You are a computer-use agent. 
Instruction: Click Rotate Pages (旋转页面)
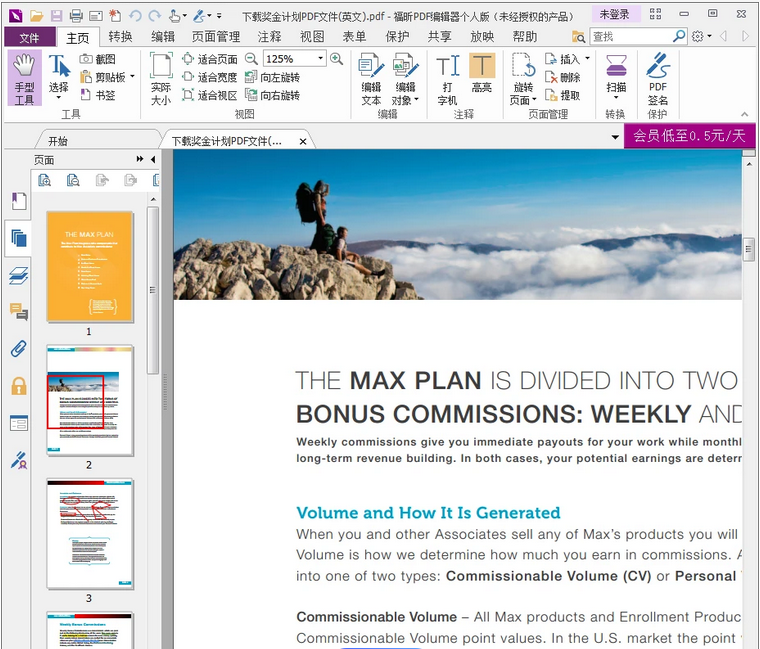click(523, 79)
